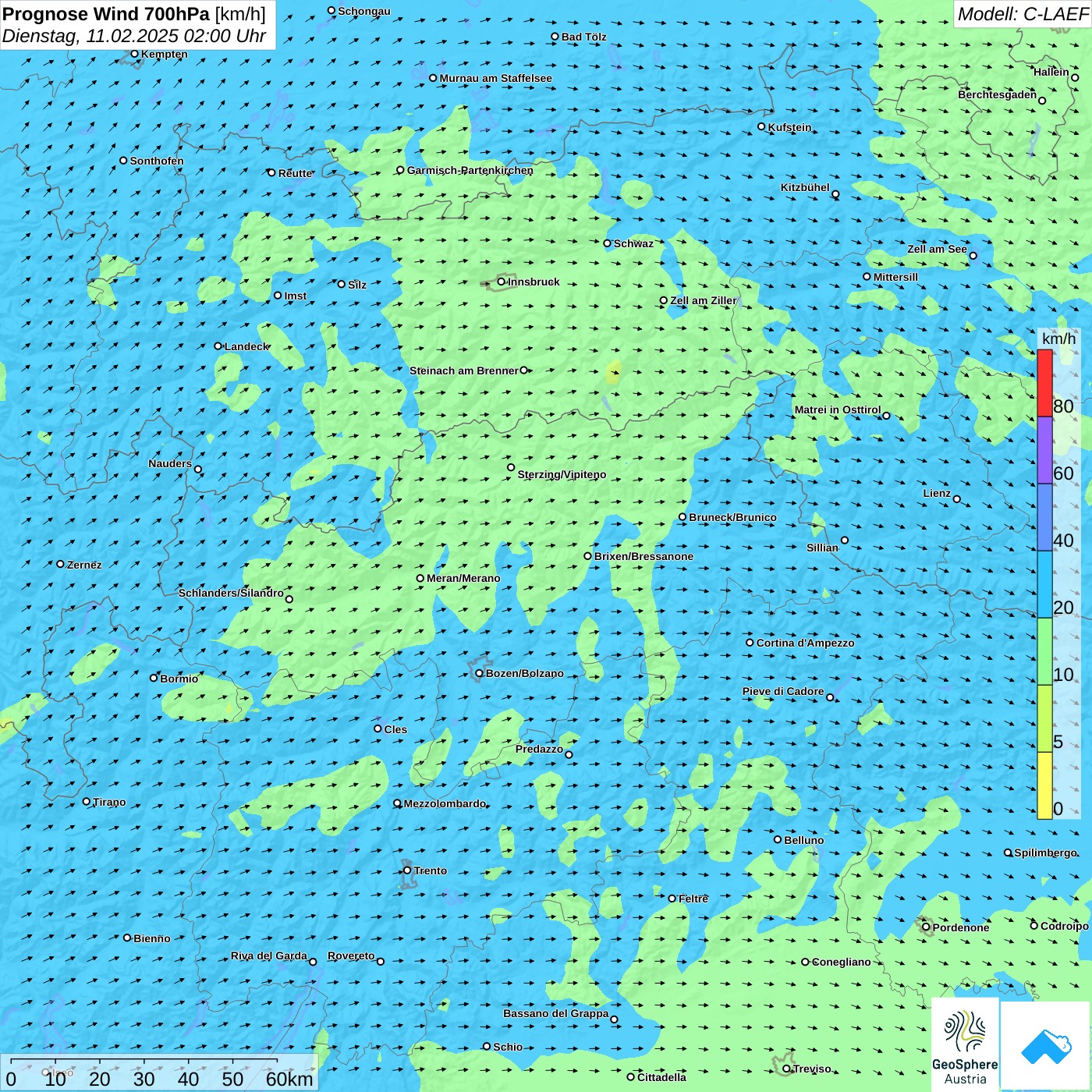Click the 'Zell am Ziller' label
Image resolution: width=1092 pixels, height=1092 pixels.
click(x=704, y=300)
